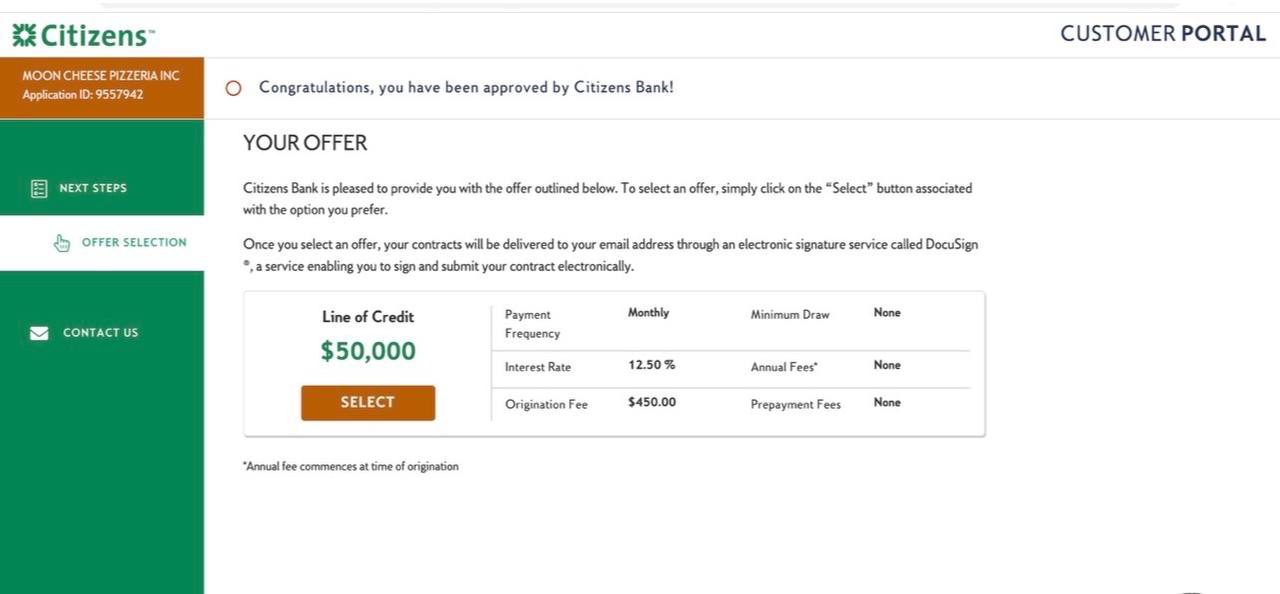The width and height of the screenshot is (1280, 594).
Task: Click the $450.00 origination fee value
Action: tap(652, 402)
